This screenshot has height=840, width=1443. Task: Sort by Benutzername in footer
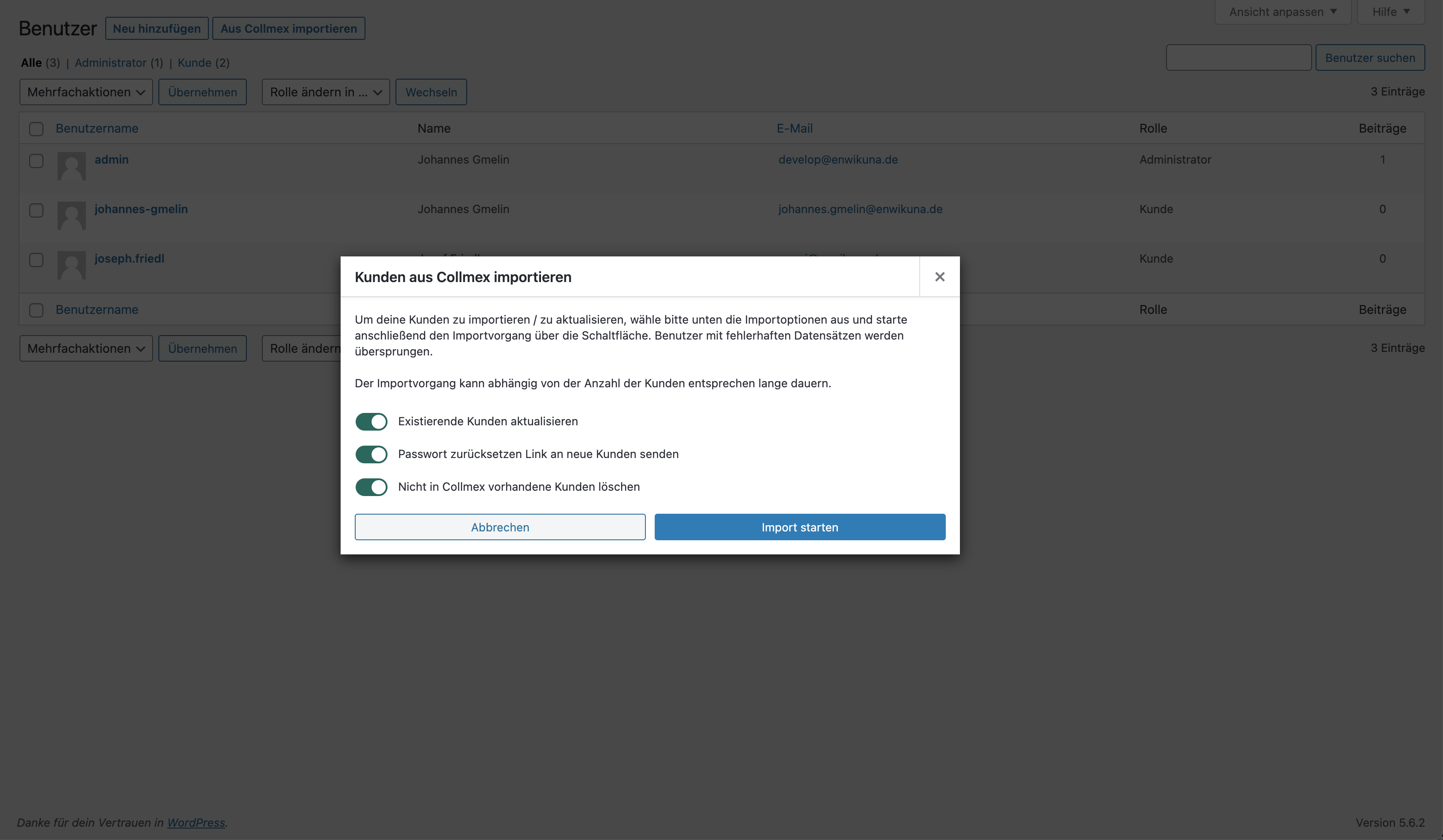[x=97, y=310]
